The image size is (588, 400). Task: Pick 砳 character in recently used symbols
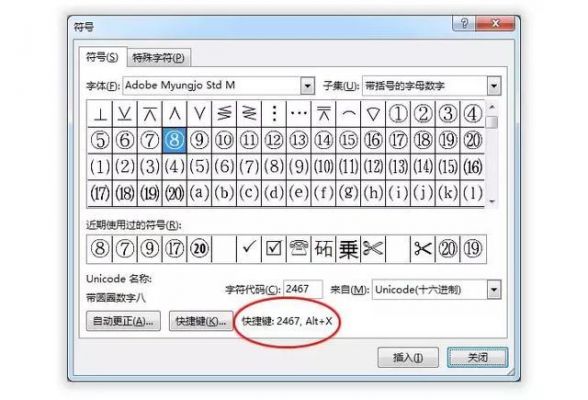click(x=323, y=249)
